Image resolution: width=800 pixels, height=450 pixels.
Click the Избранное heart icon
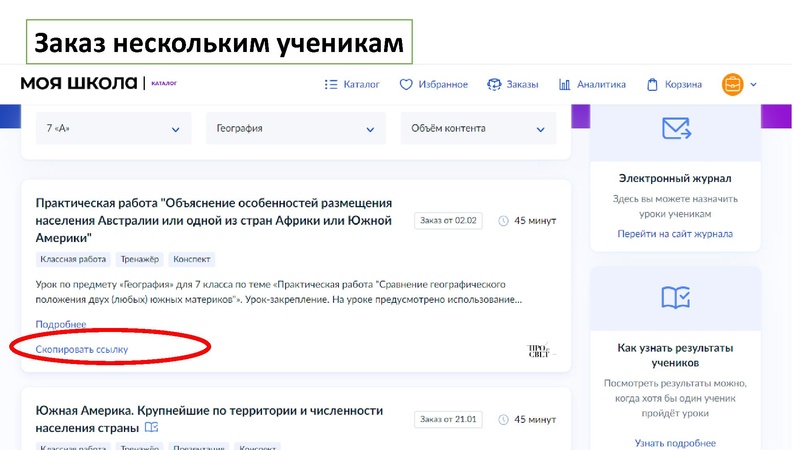[x=406, y=85]
